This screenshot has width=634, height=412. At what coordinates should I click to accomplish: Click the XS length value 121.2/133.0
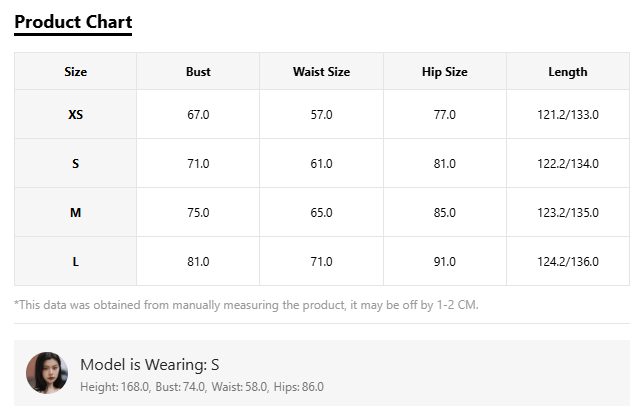568,114
